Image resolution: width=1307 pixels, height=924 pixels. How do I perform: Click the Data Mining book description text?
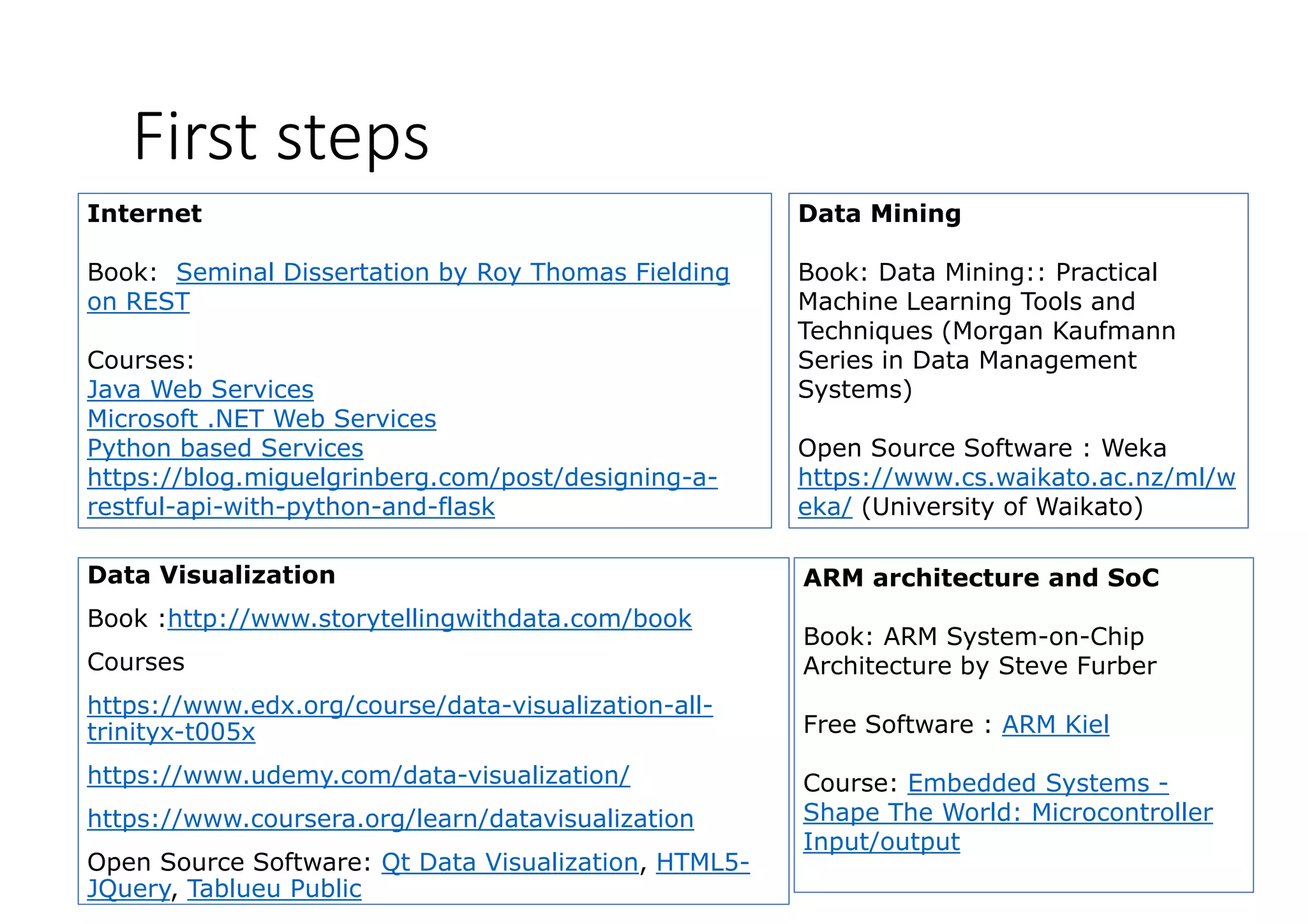(987, 331)
